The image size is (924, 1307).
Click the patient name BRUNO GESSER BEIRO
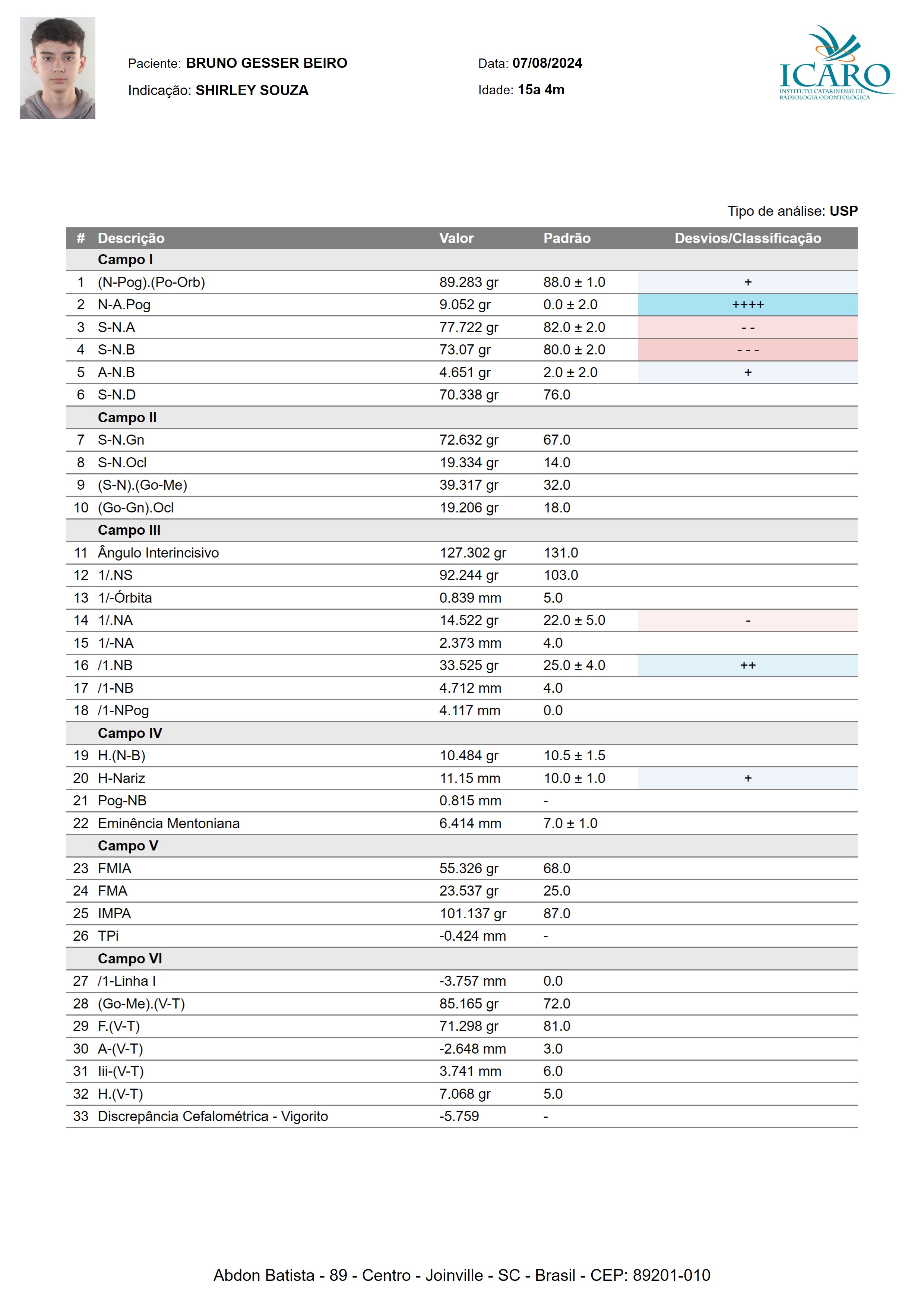[x=266, y=63]
